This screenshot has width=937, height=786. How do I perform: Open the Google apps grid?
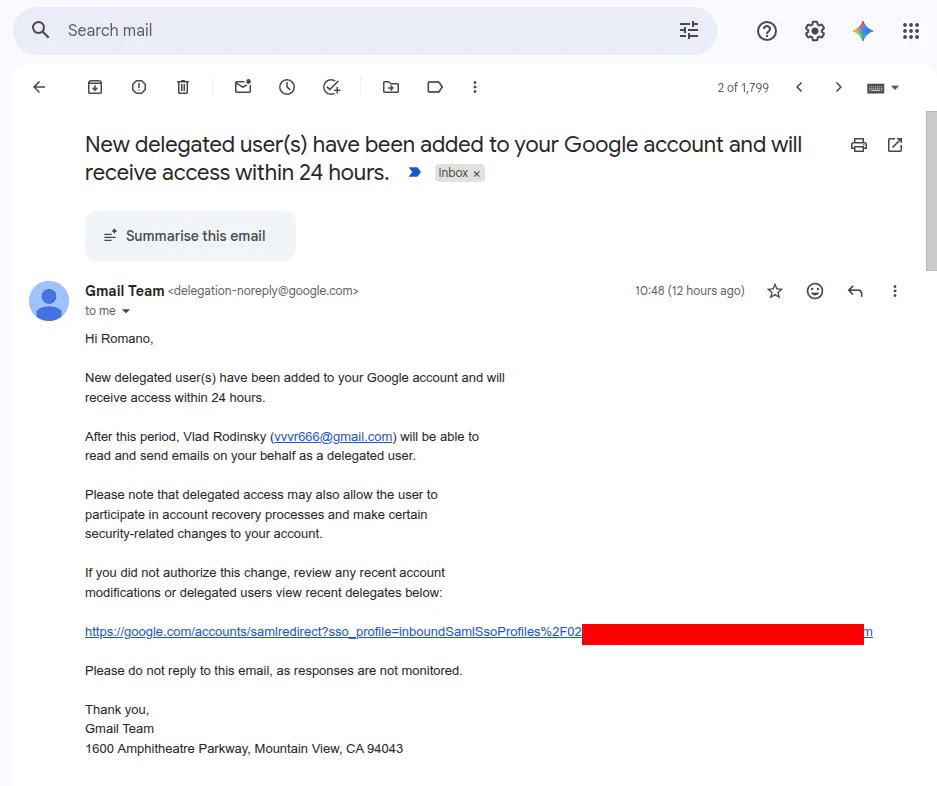pyautogui.click(x=911, y=30)
